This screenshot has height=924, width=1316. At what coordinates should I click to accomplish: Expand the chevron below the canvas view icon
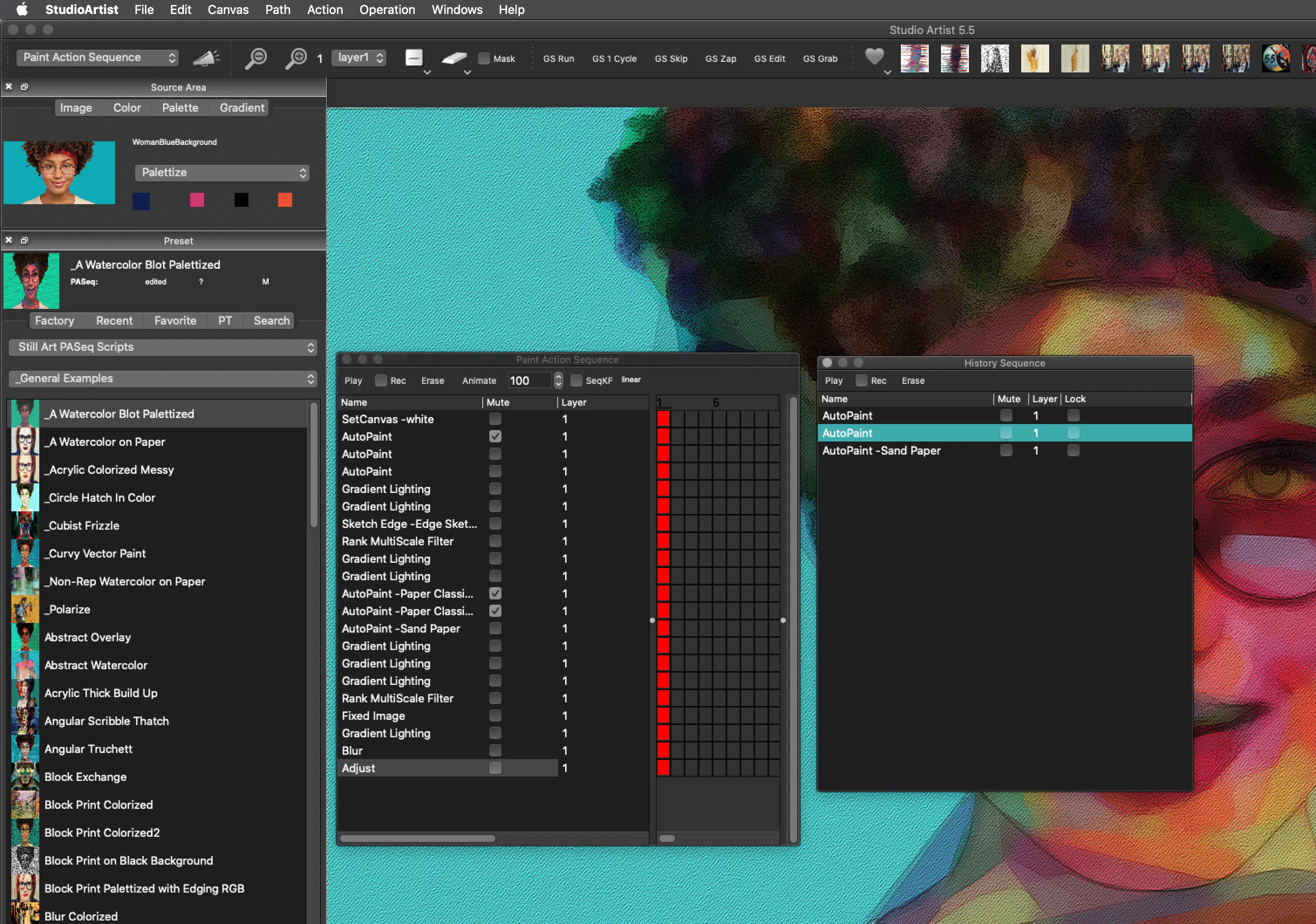pyautogui.click(x=427, y=73)
